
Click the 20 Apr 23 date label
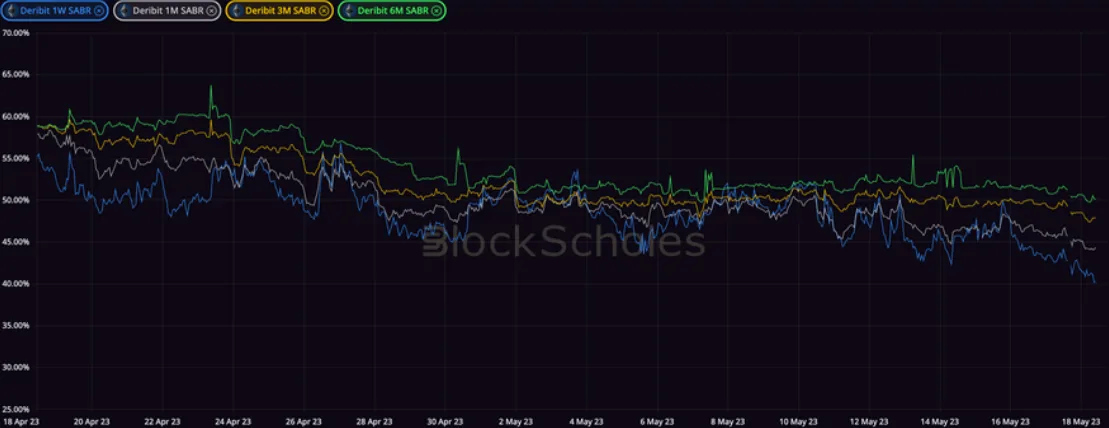tap(91, 421)
